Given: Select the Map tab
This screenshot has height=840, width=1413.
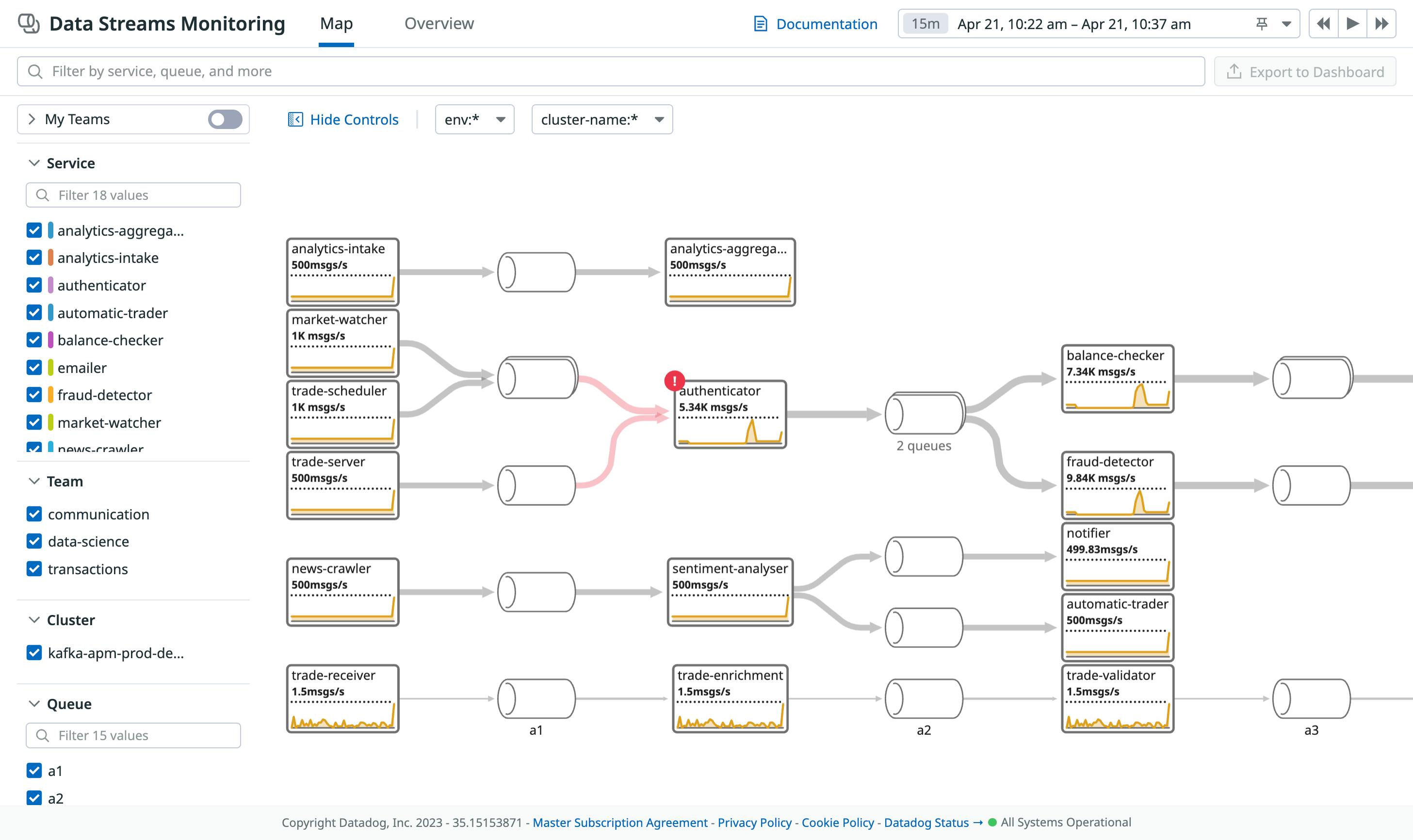Looking at the screenshot, I should click(x=336, y=24).
